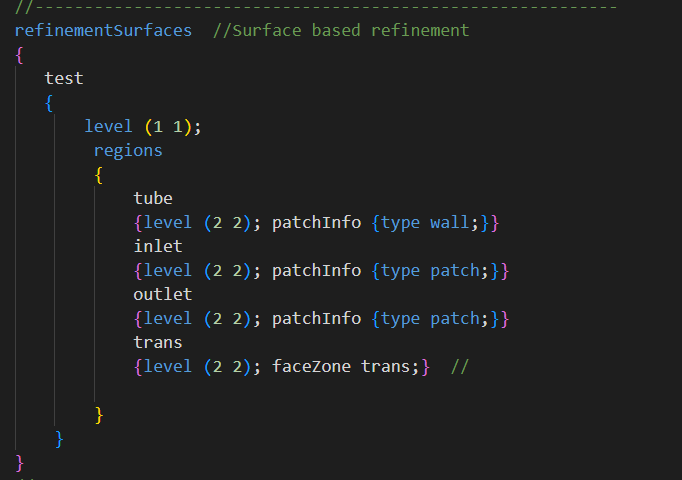The image size is (682, 480).
Task: Click the 'trans' region name heading line
Action: coord(158,342)
